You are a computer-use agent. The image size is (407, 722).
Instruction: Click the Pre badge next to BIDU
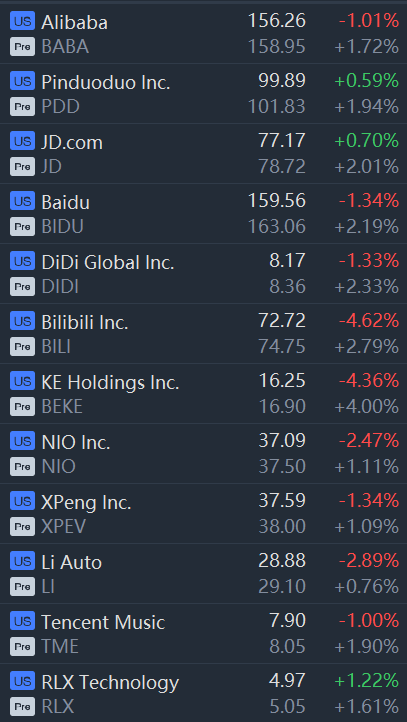click(x=22, y=227)
